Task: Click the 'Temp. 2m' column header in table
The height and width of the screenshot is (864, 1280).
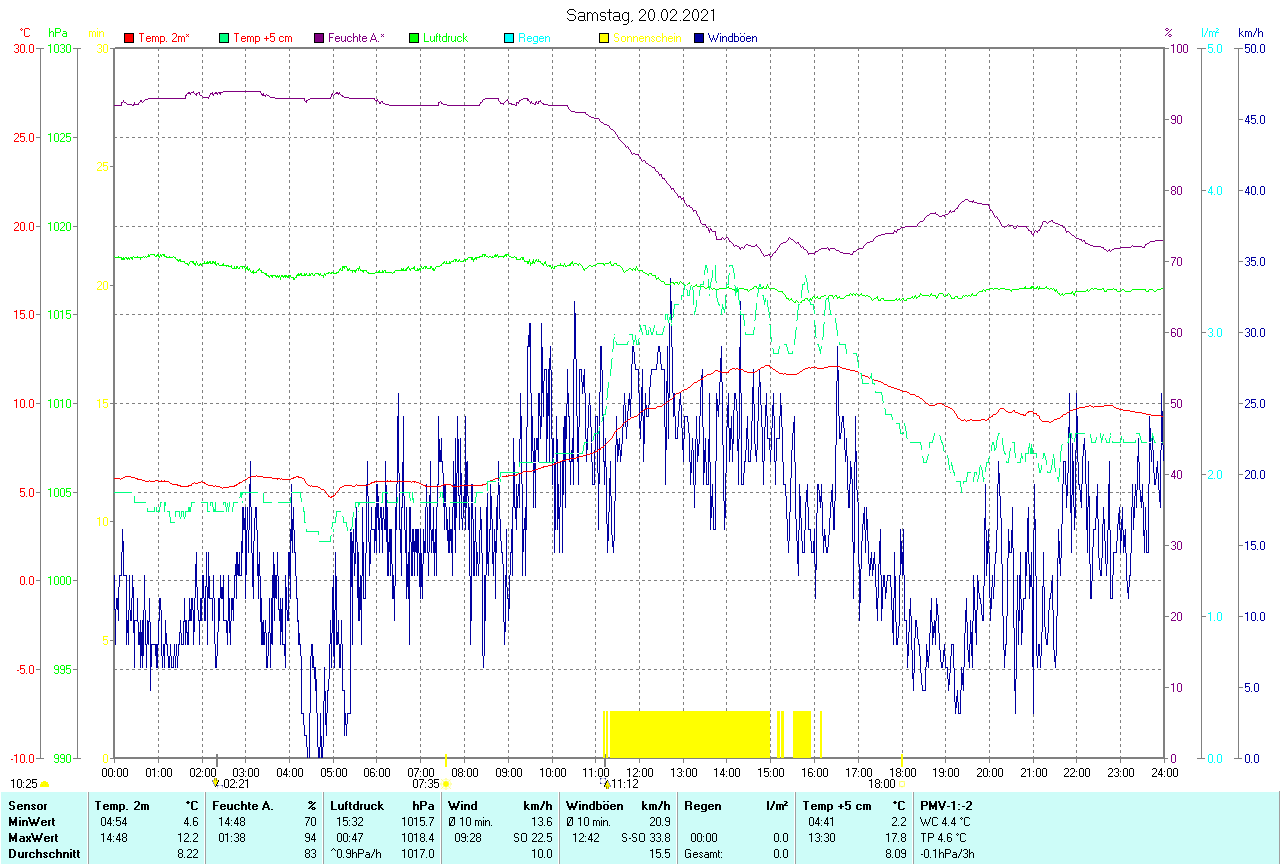Action: [121, 806]
